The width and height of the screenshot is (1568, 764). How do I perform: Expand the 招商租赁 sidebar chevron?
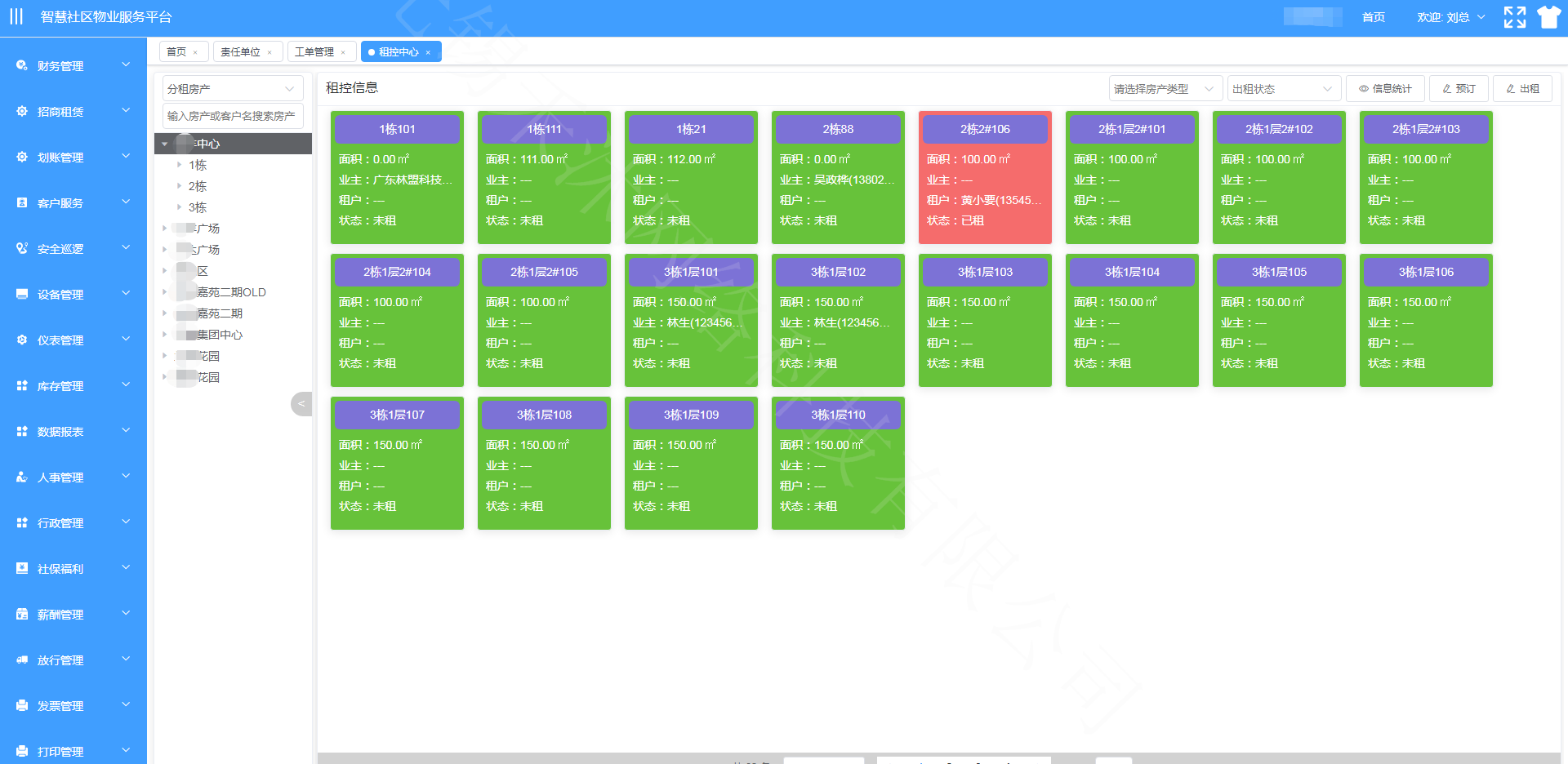point(126,110)
